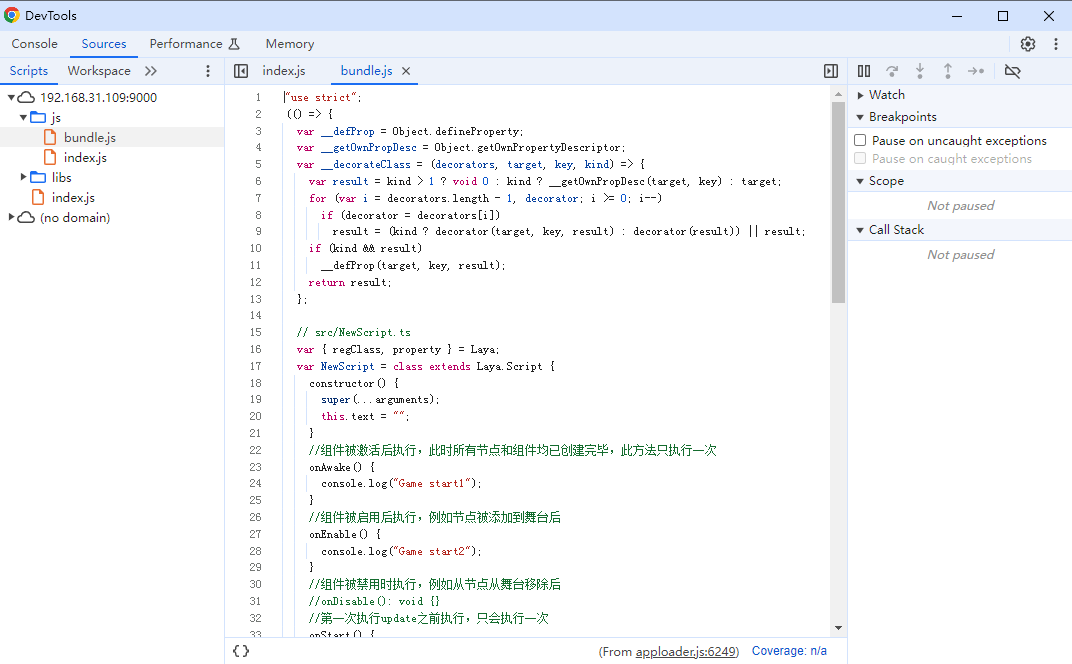Viewport: 1072px width, 664px height.
Task: Hide the debugger sidebar panel
Action: [x=831, y=71]
